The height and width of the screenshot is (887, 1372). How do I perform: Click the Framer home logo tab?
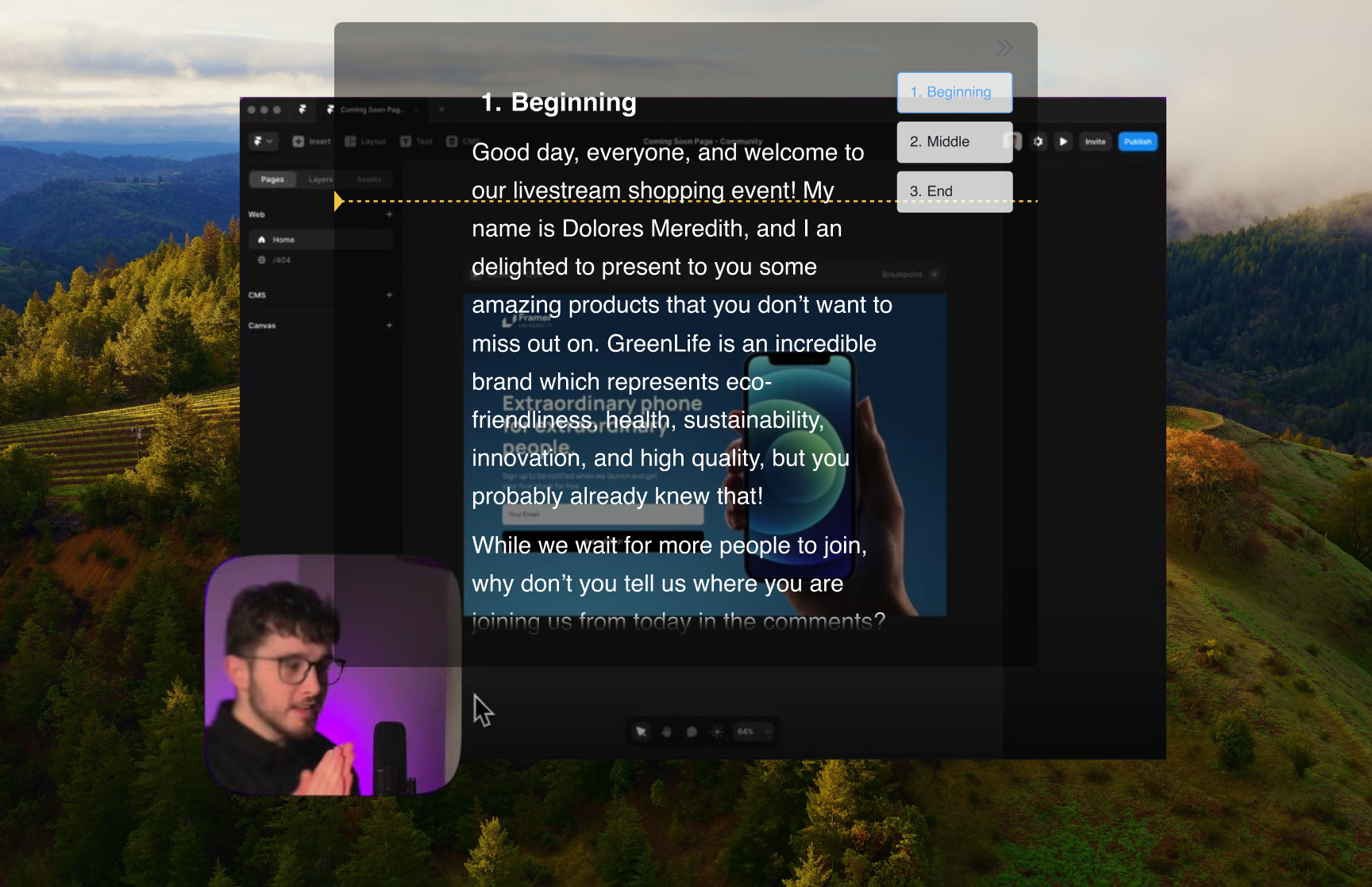[302, 110]
